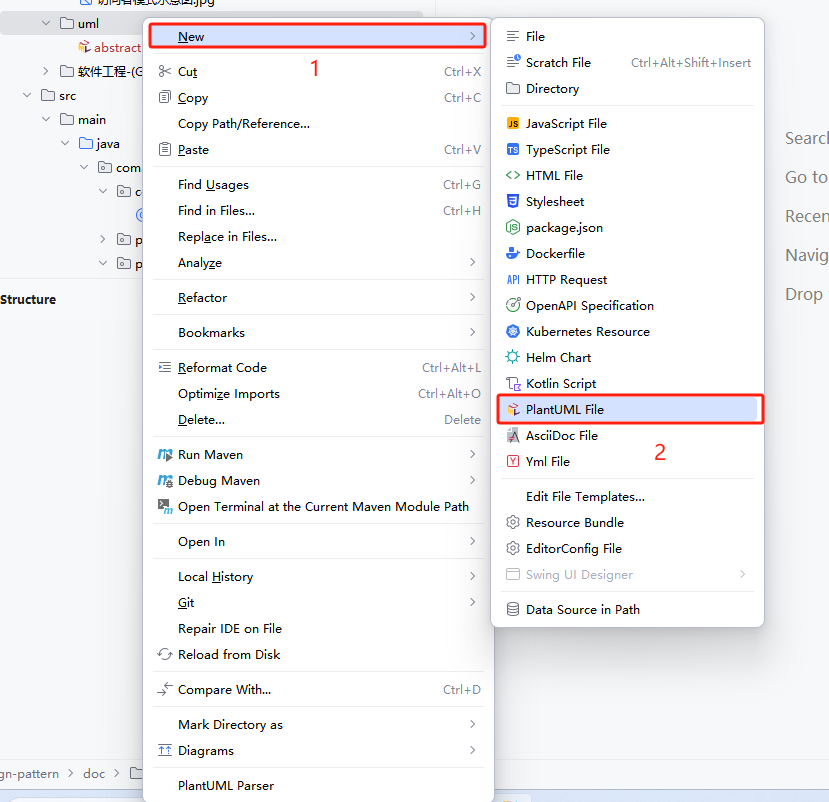Image resolution: width=829 pixels, height=802 pixels.
Task: Choose Reformat Code from context menu
Action: pos(222,368)
